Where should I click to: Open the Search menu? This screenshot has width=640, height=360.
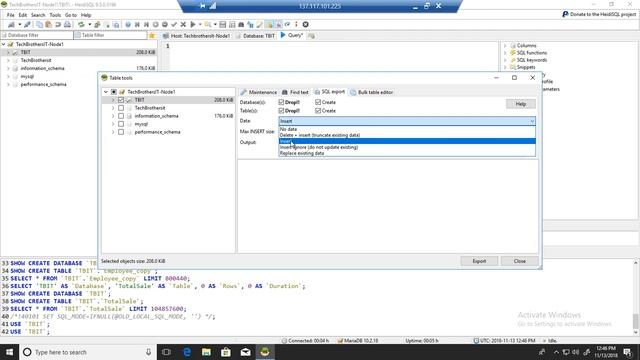[38, 15]
